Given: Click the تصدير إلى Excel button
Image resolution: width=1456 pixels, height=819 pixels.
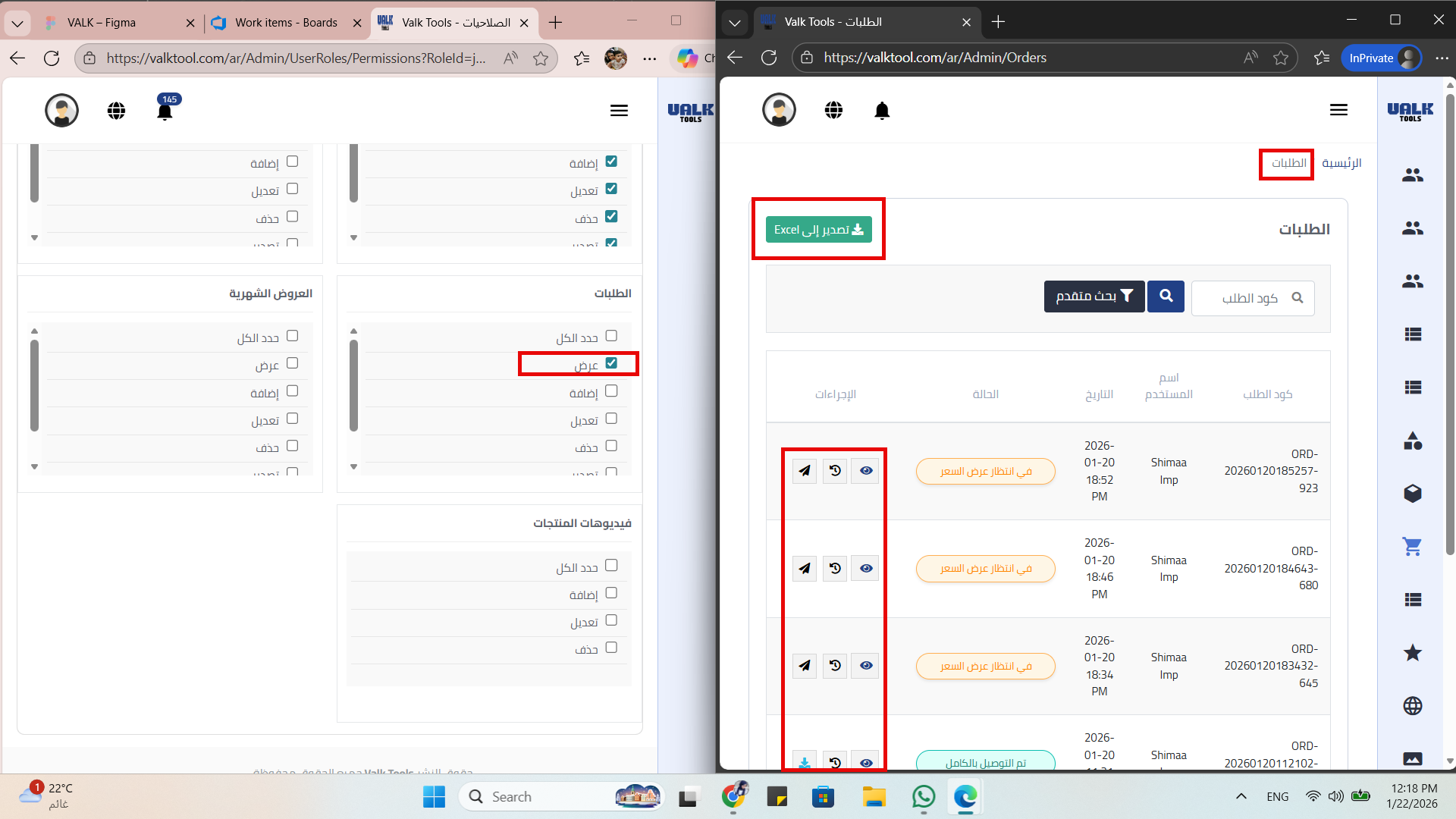Looking at the screenshot, I should [x=818, y=230].
